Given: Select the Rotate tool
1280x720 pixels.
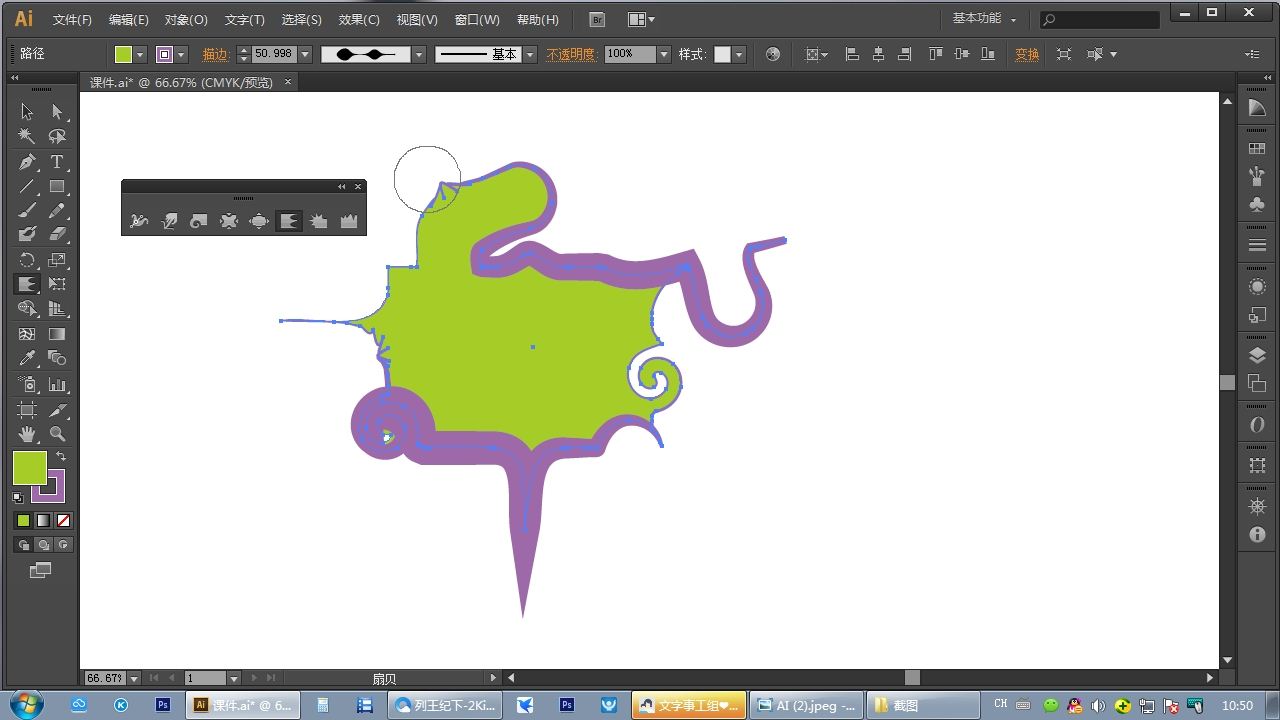Looking at the screenshot, I should coord(27,260).
